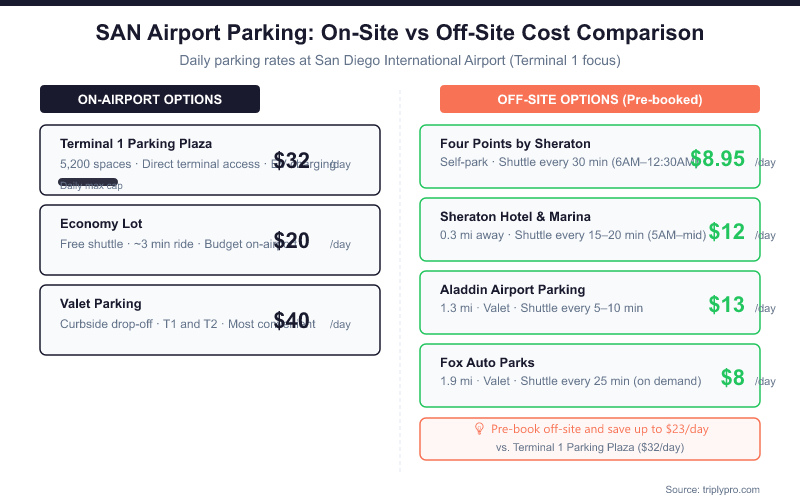Click the main Cost Comparison title
Viewport: 800px width, 500px height.
pos(400,33)
